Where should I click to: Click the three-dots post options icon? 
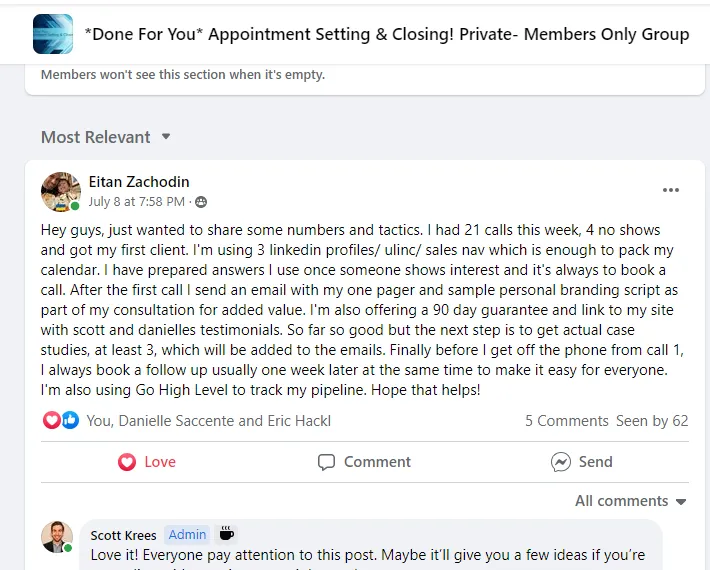click(x=670, y=190)
